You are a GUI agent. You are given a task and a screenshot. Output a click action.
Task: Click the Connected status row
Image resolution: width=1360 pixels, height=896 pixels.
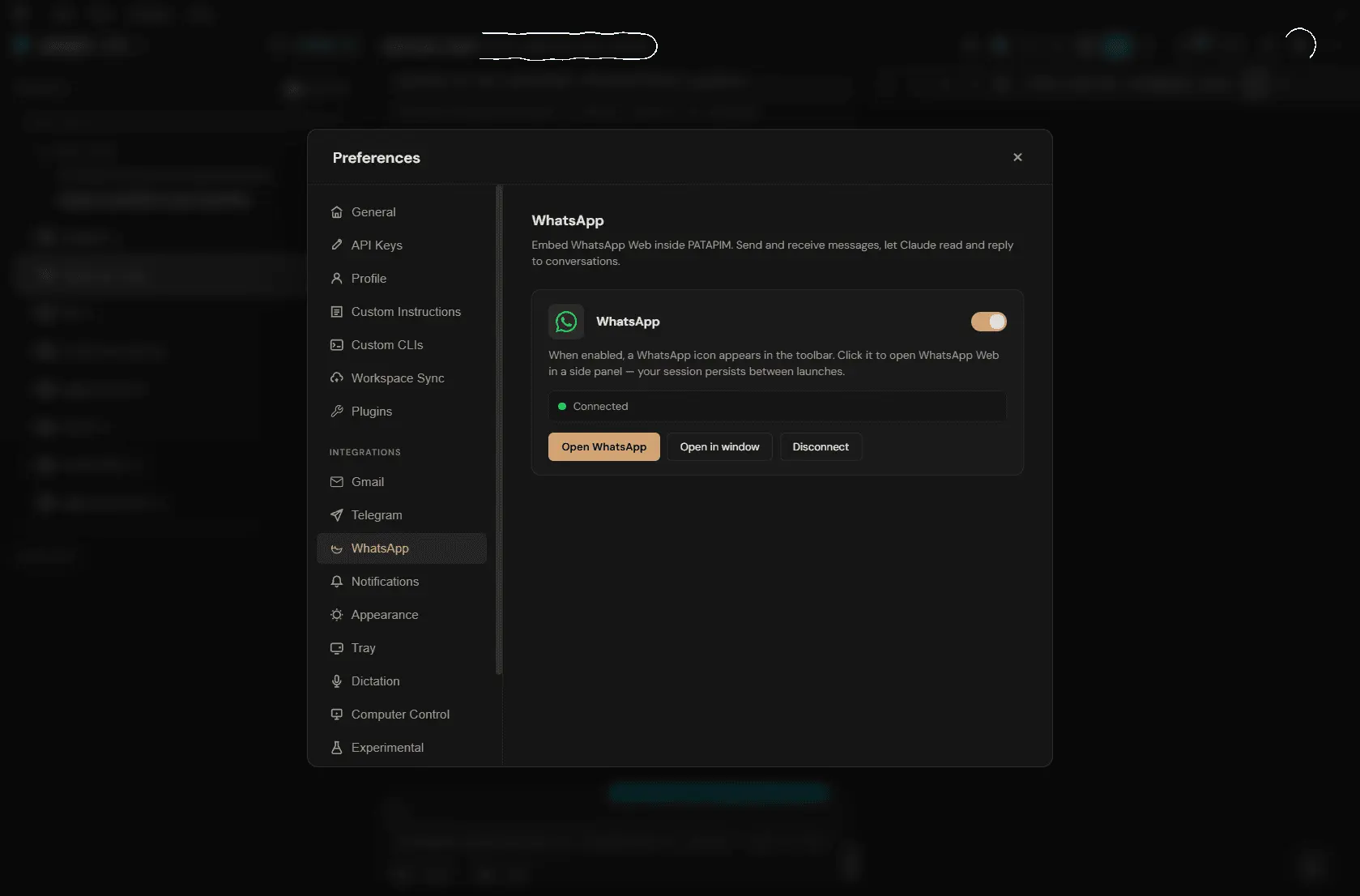coord(778,407)
